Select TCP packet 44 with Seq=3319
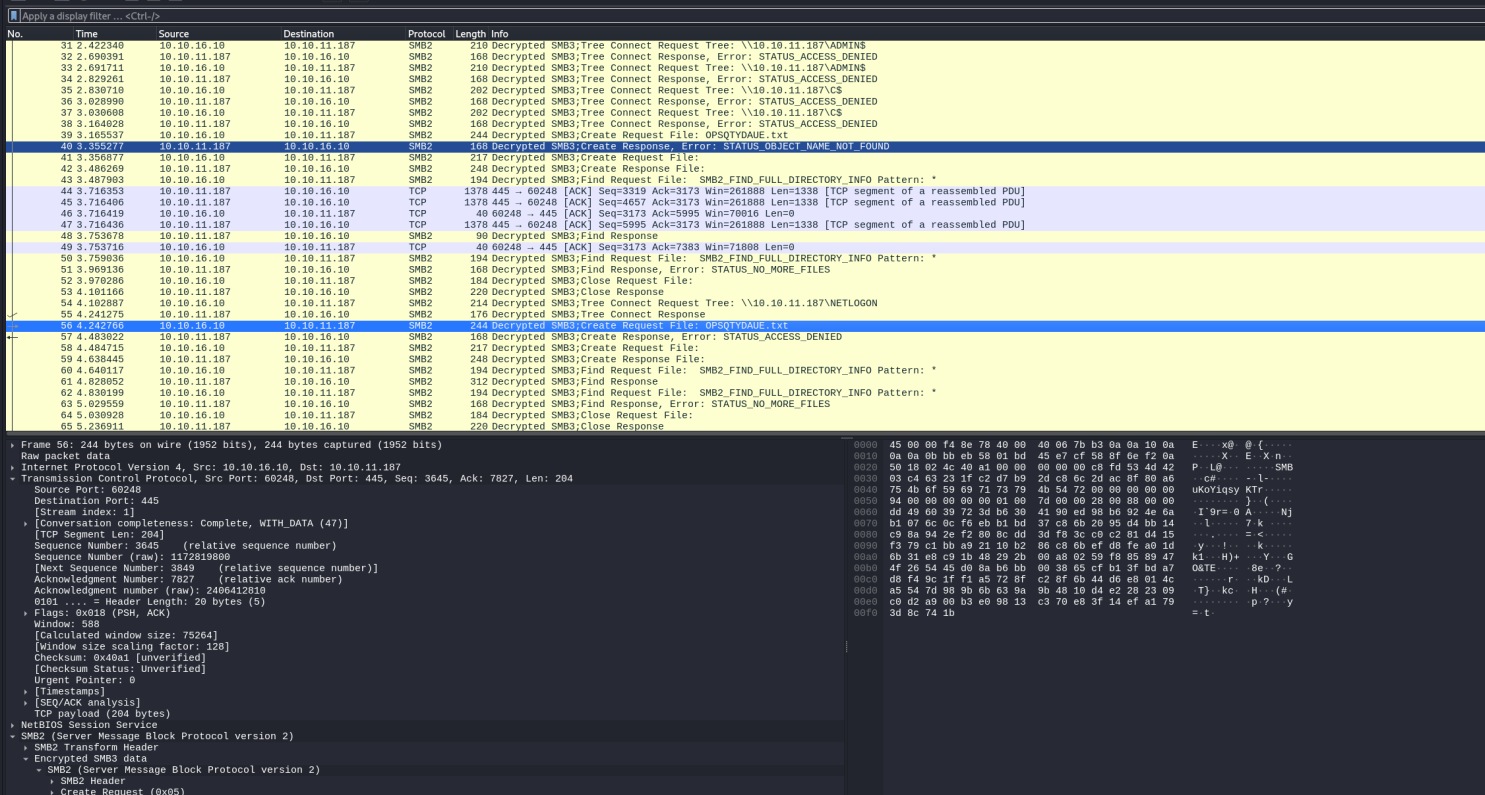1485x795 pixels. click(x=744, y=191)
